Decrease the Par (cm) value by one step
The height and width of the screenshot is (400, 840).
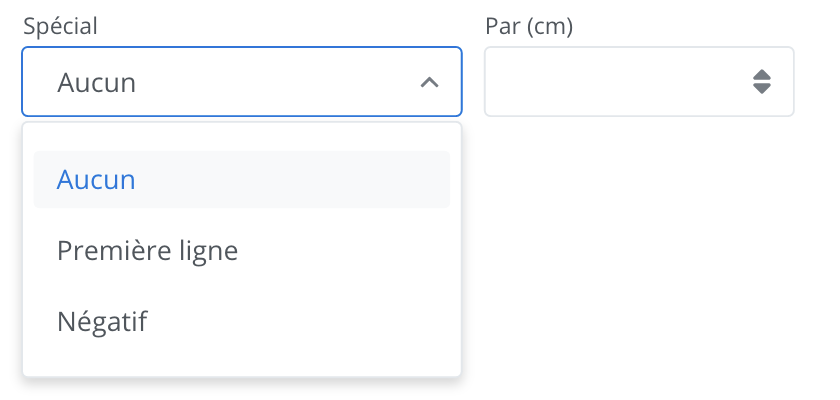[762, 89]
